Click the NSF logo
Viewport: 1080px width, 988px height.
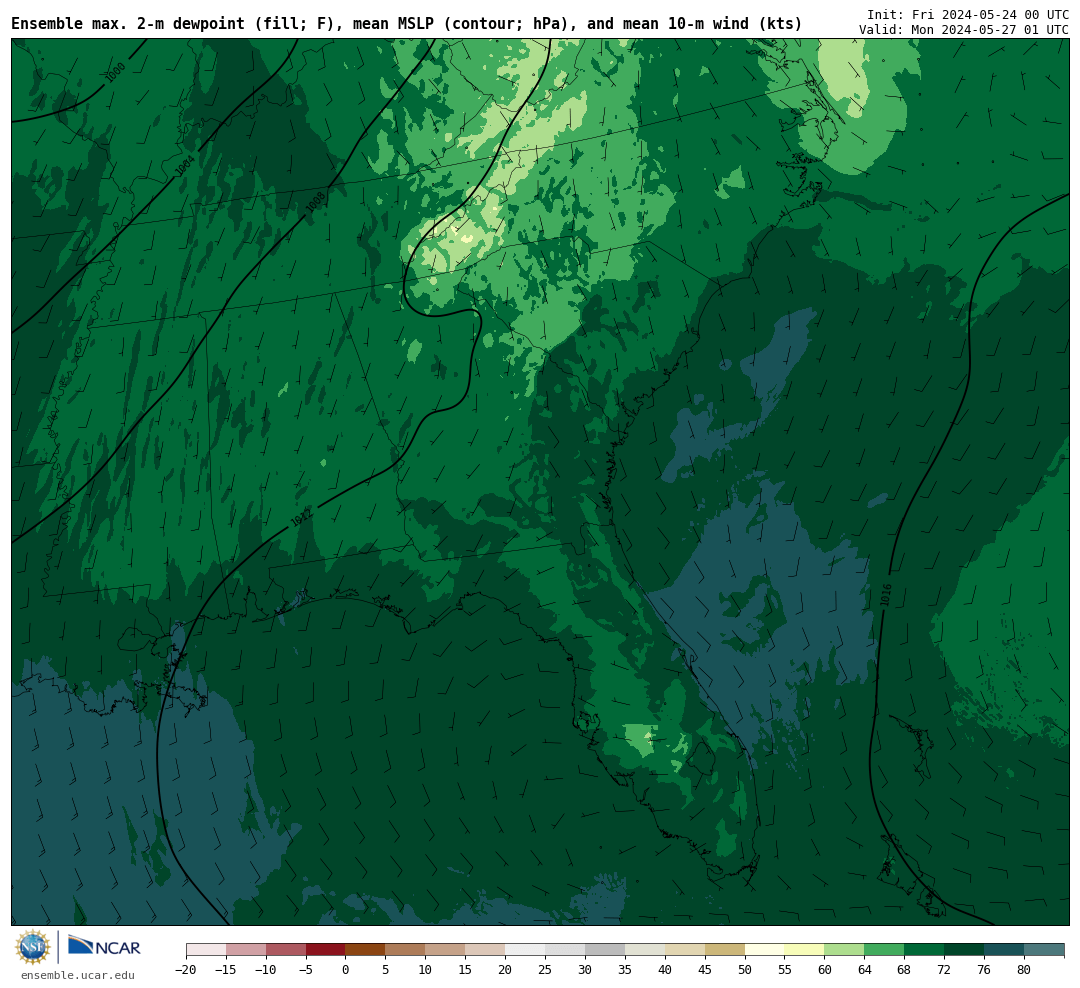click(33, 947)
